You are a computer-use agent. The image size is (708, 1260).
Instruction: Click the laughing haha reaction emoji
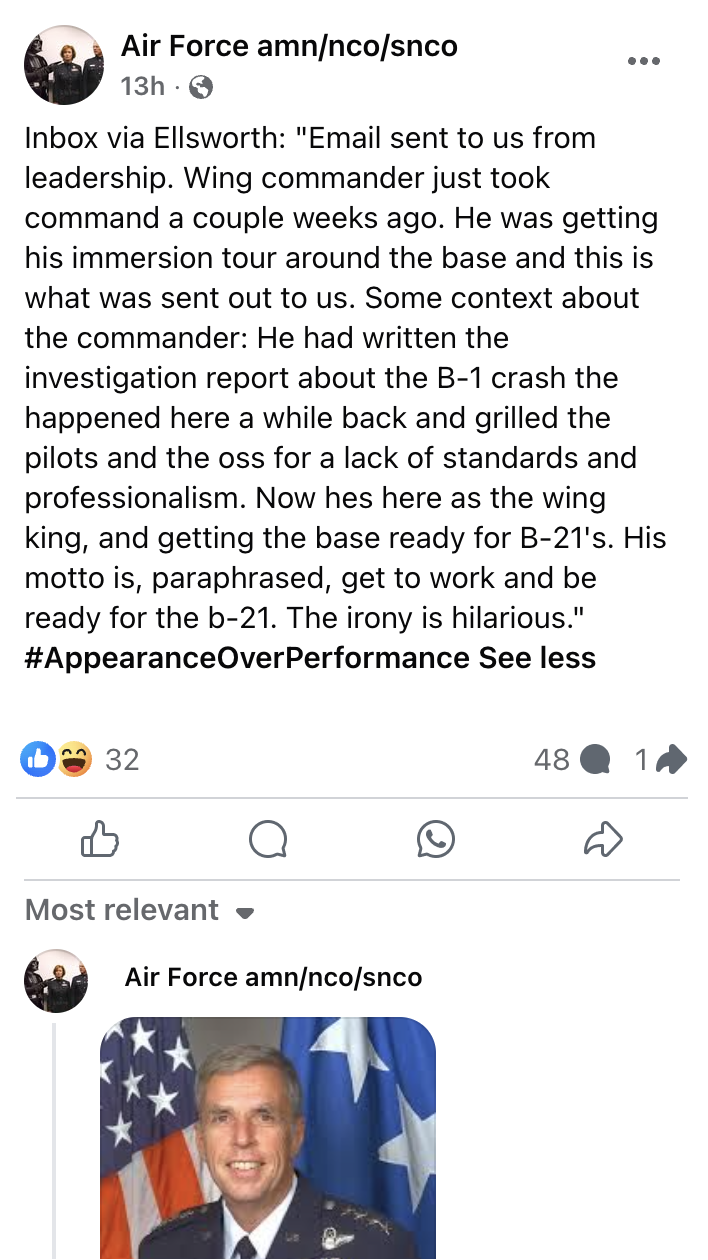coord(74,760)
